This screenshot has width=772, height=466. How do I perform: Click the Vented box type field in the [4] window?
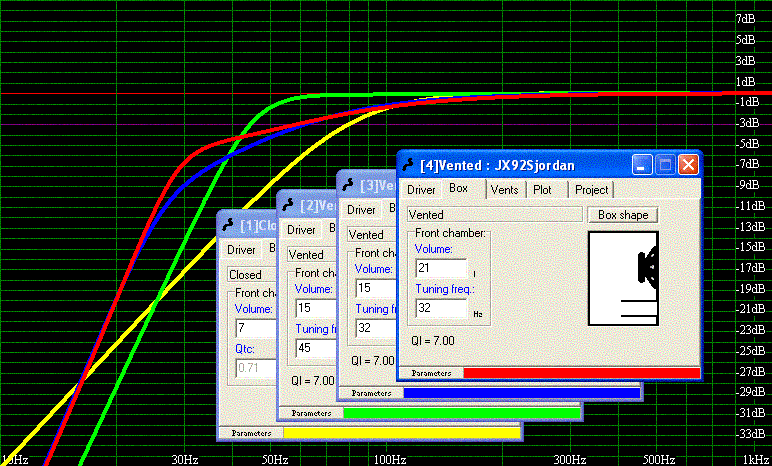click(495, 215)
